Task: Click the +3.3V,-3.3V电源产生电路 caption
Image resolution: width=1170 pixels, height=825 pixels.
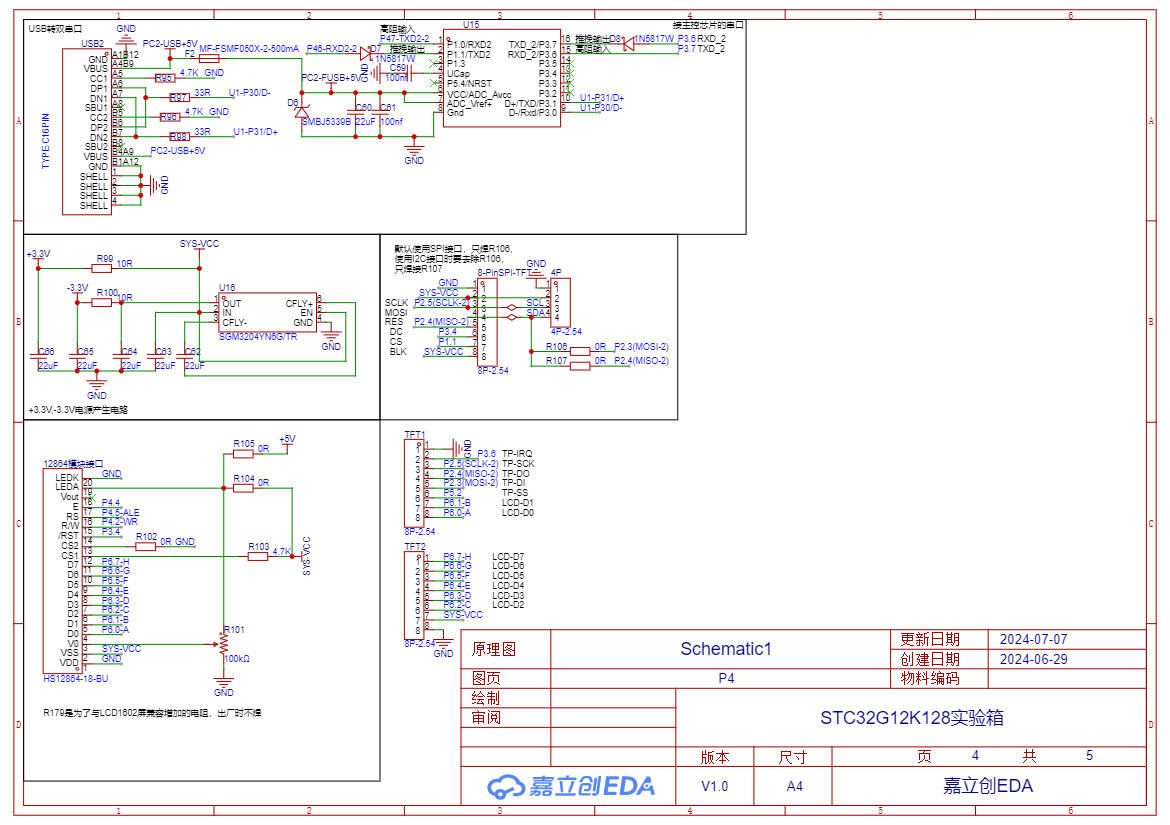Action: pyautogui.click(x=78, y=410)
